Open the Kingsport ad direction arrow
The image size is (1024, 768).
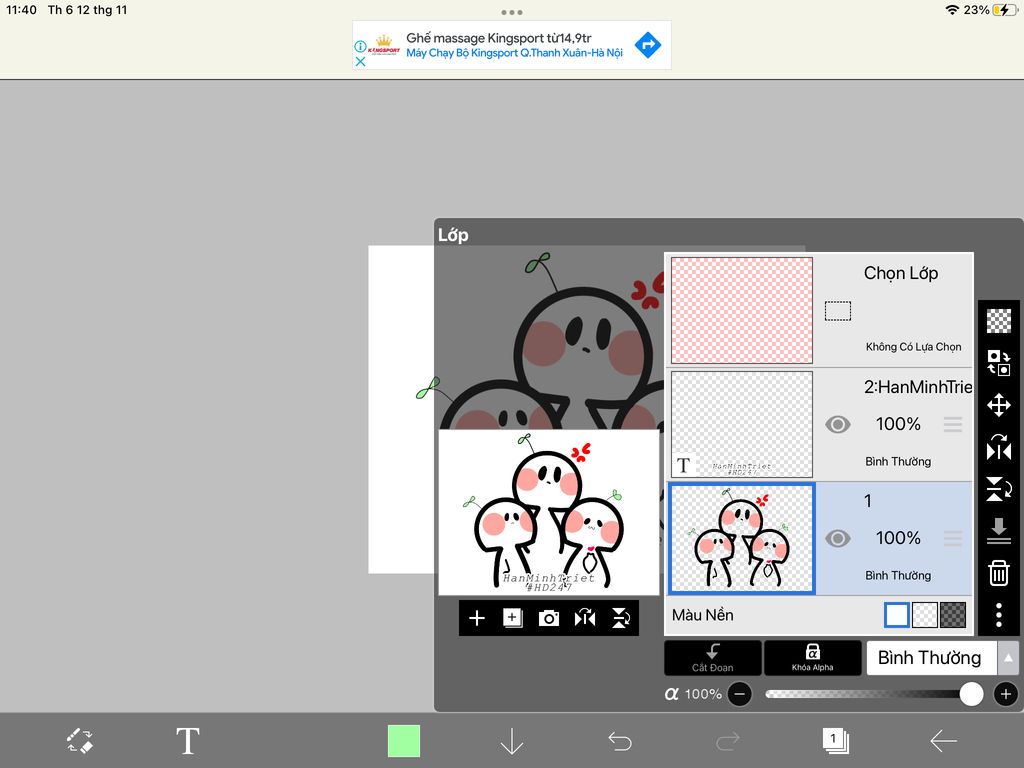click(x=648, y=45)
